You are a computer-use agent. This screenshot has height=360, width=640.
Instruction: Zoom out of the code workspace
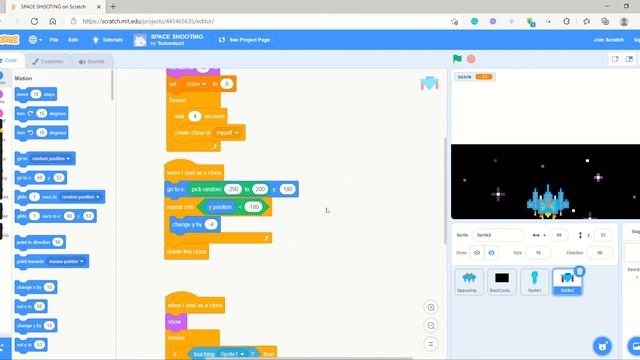(x=431, y=326)
